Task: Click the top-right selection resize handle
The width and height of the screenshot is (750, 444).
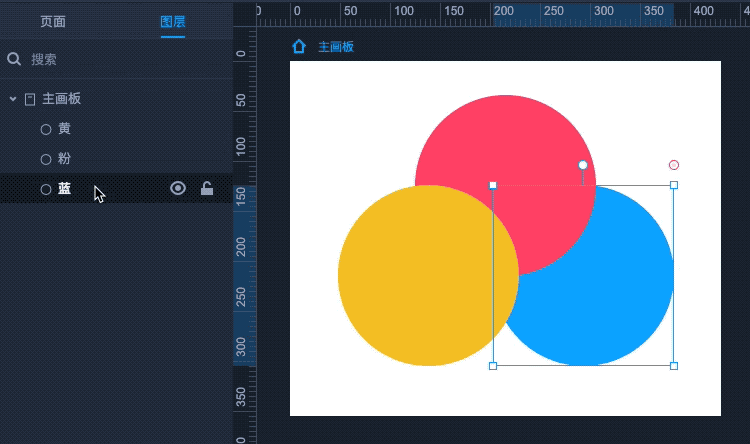Action: 674,185
